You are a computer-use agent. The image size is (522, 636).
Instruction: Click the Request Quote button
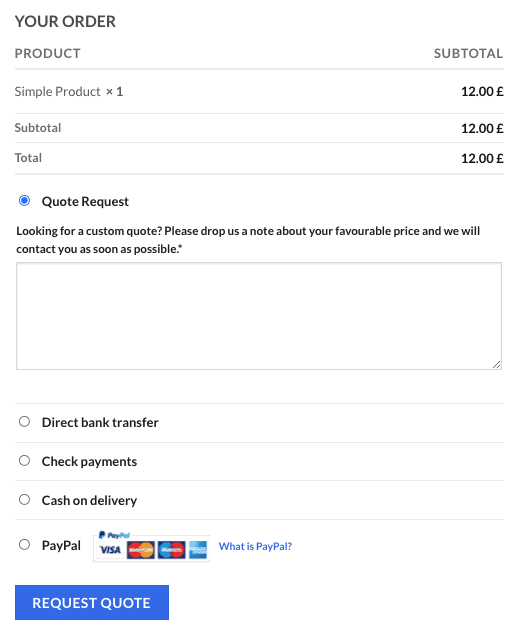pos(92,602)
